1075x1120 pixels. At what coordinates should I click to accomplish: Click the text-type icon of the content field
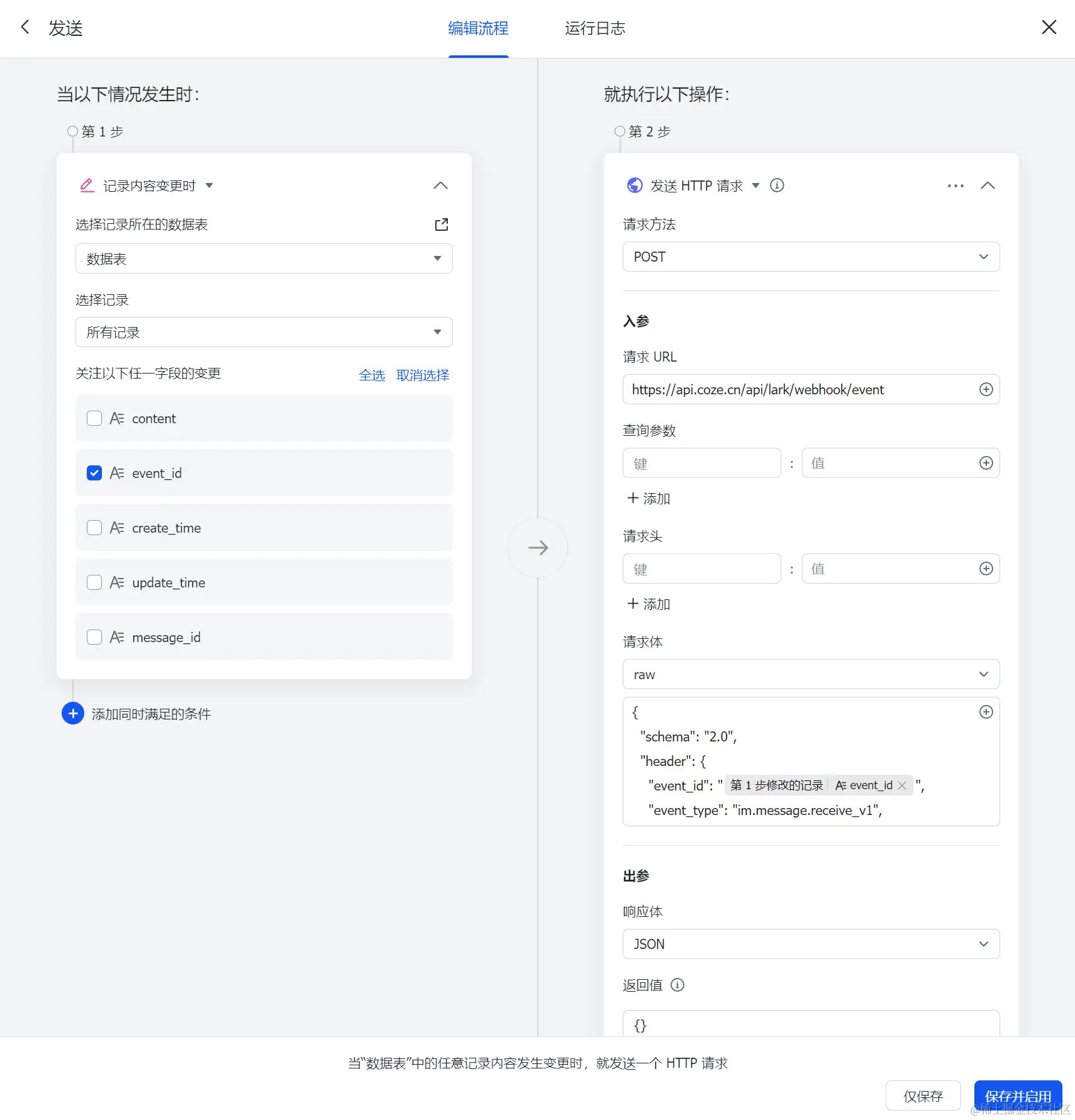pos(117,418)
